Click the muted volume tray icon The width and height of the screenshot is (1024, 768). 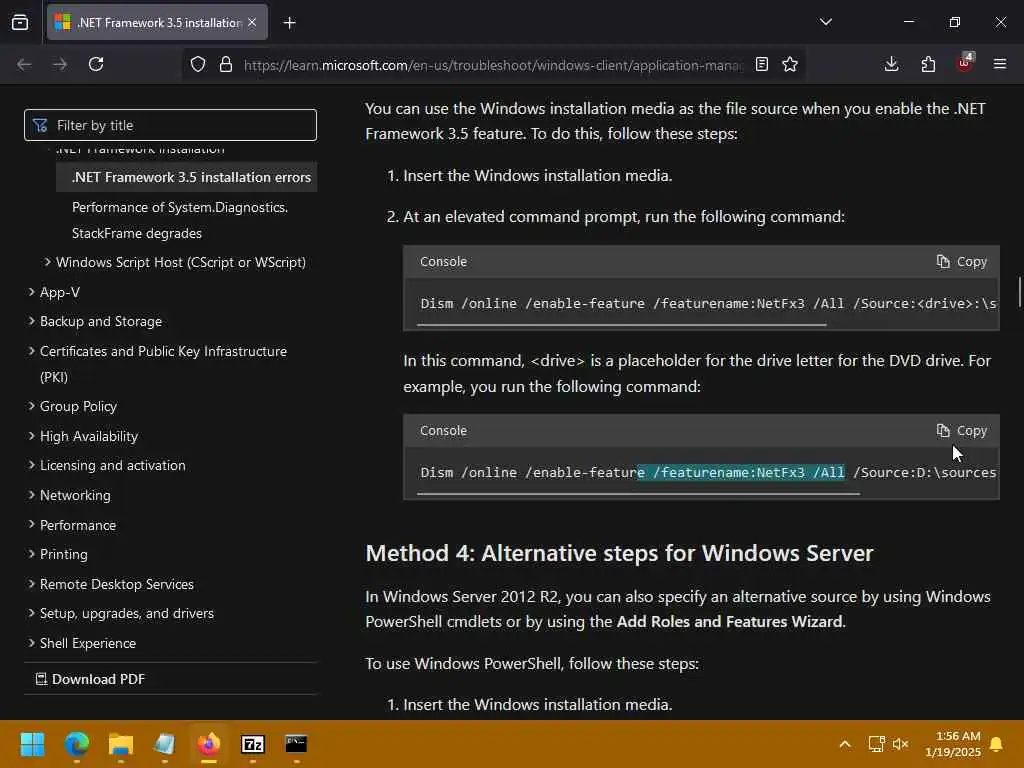pos(901,744)
